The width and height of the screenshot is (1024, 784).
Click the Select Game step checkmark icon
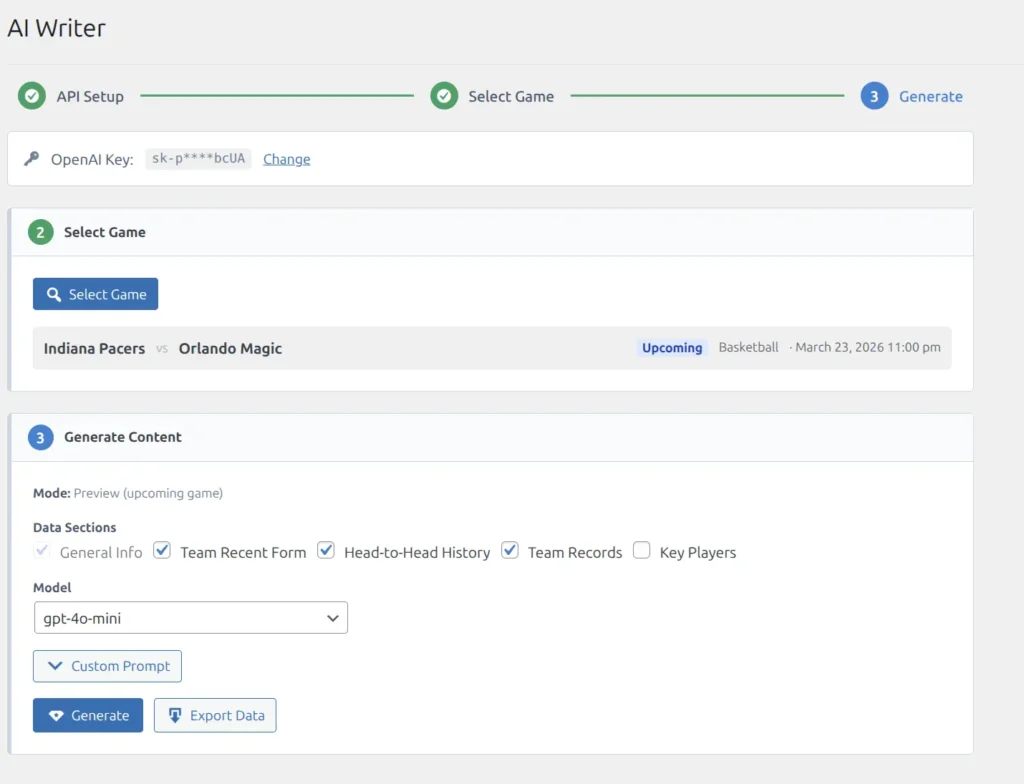click(444, 96)
